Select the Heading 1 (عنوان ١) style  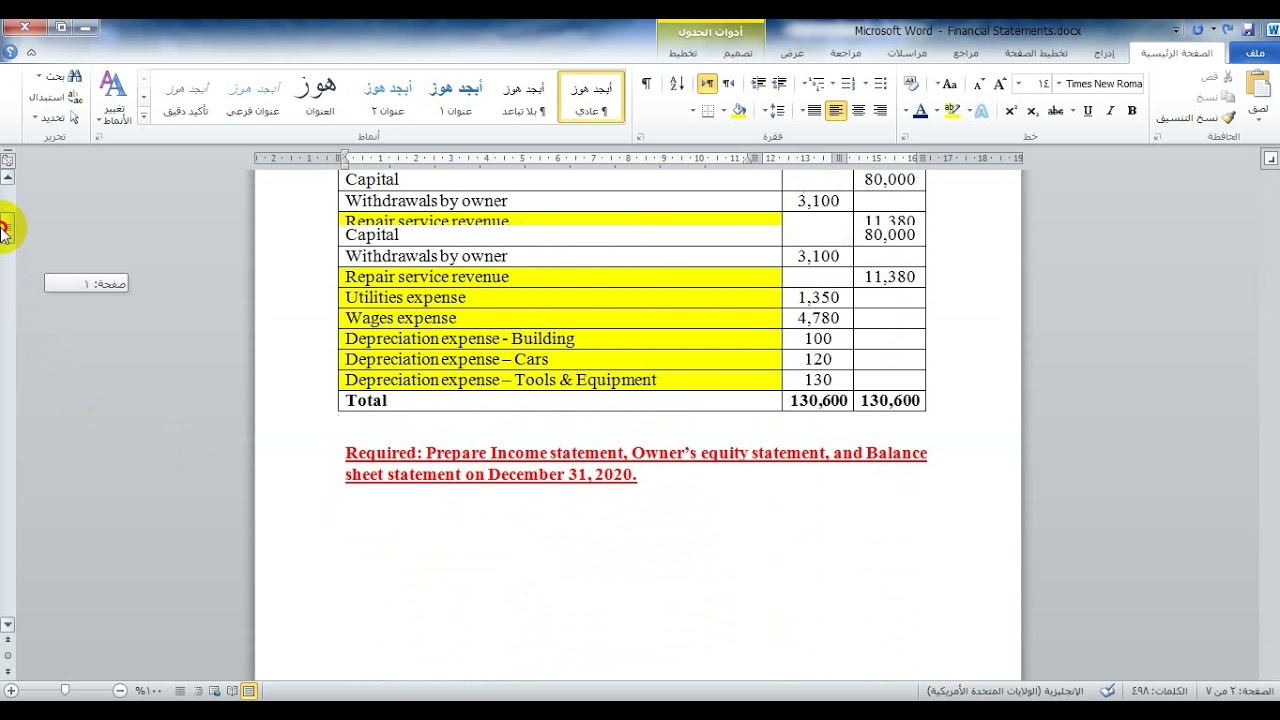click(455, 97)
